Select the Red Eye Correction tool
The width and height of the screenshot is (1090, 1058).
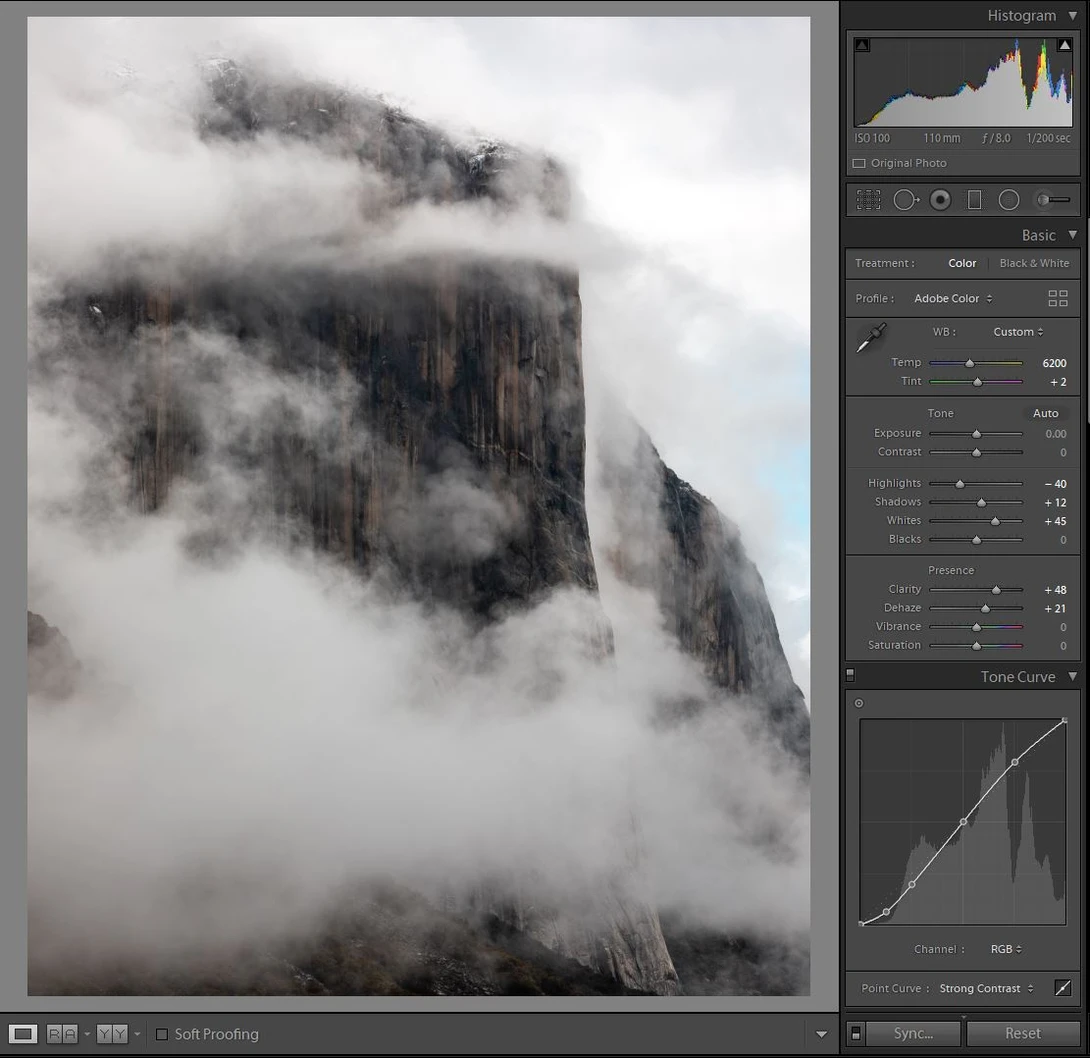point(940,200)
